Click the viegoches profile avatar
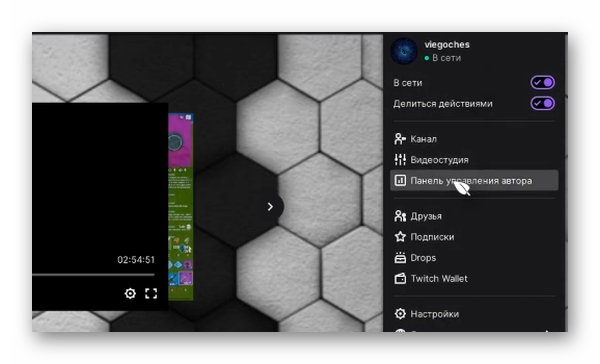Viewport: 600px width, 364px height. pyautogui.click(x=404, y=51)
